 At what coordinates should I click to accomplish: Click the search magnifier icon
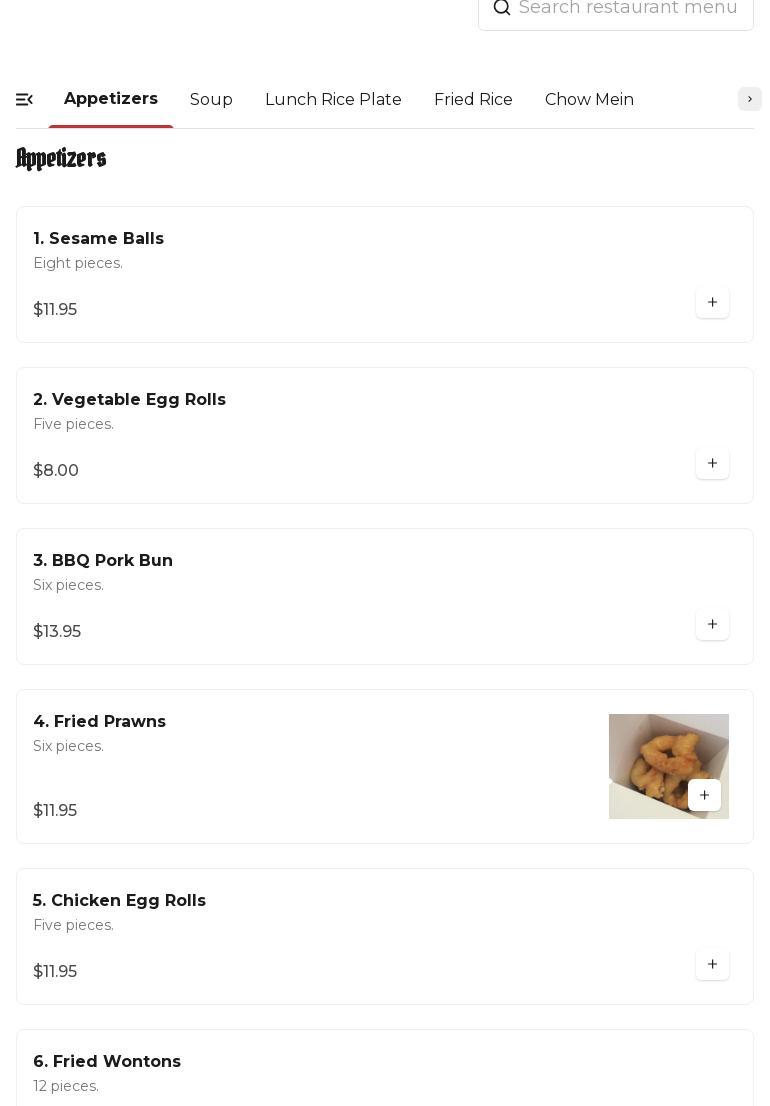tap(502, 9)
